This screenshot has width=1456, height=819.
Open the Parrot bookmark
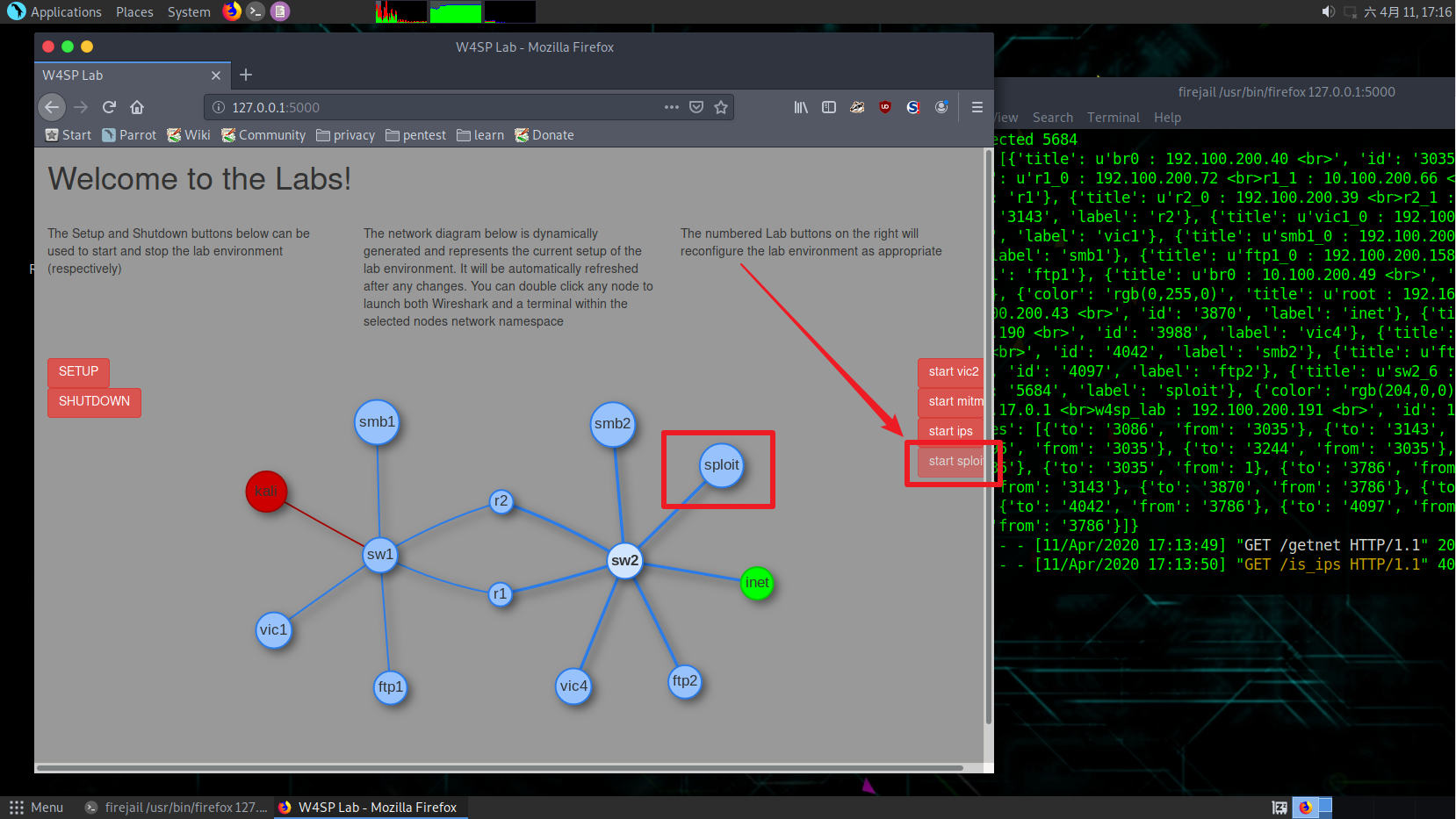129,135
